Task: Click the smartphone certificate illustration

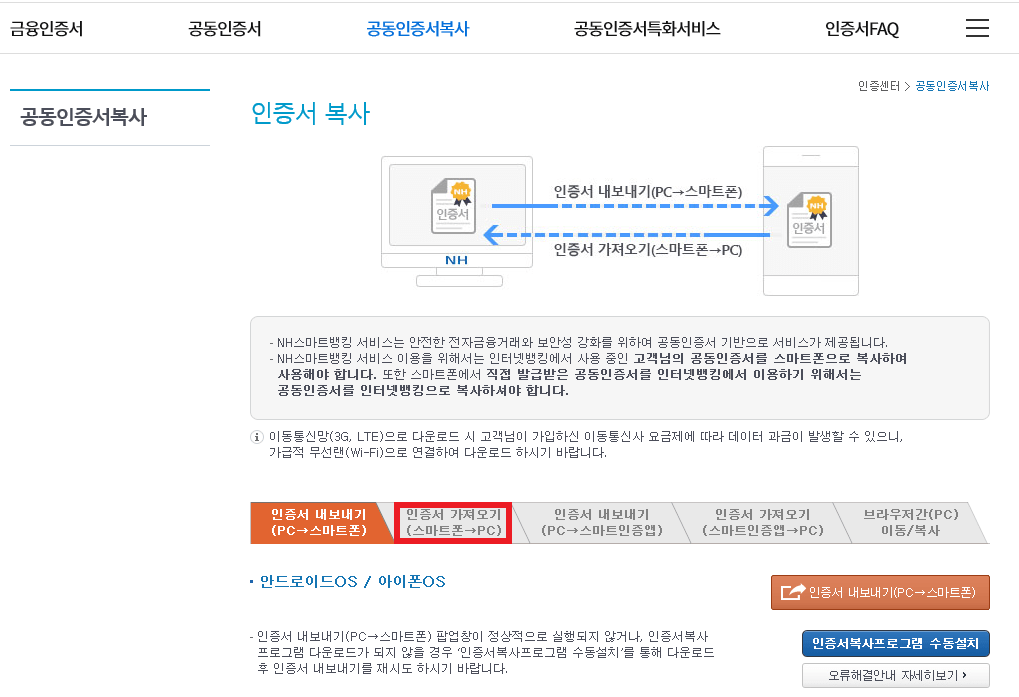Action: pos(810,221)
